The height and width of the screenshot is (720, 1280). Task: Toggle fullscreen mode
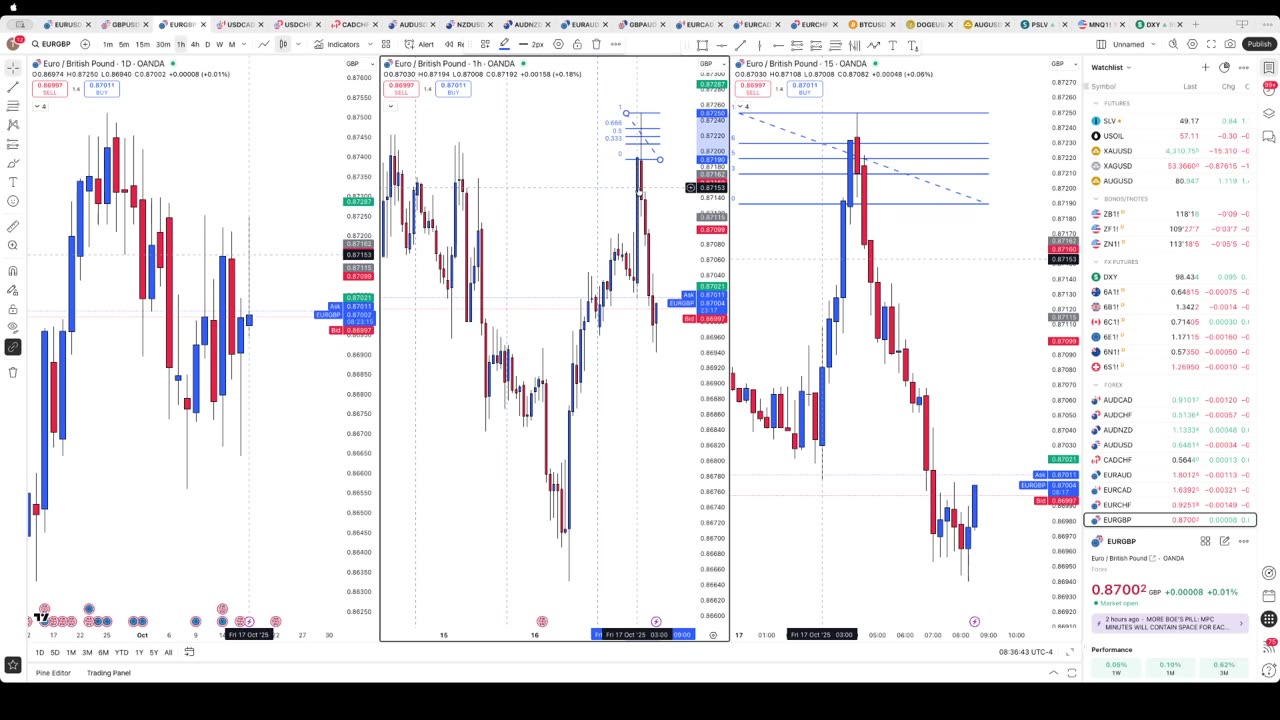click(1211, 44)
